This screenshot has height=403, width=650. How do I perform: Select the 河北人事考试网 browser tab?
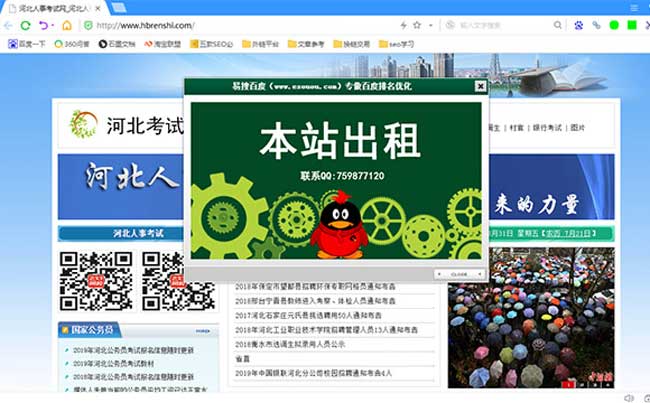tap(54, 8)
